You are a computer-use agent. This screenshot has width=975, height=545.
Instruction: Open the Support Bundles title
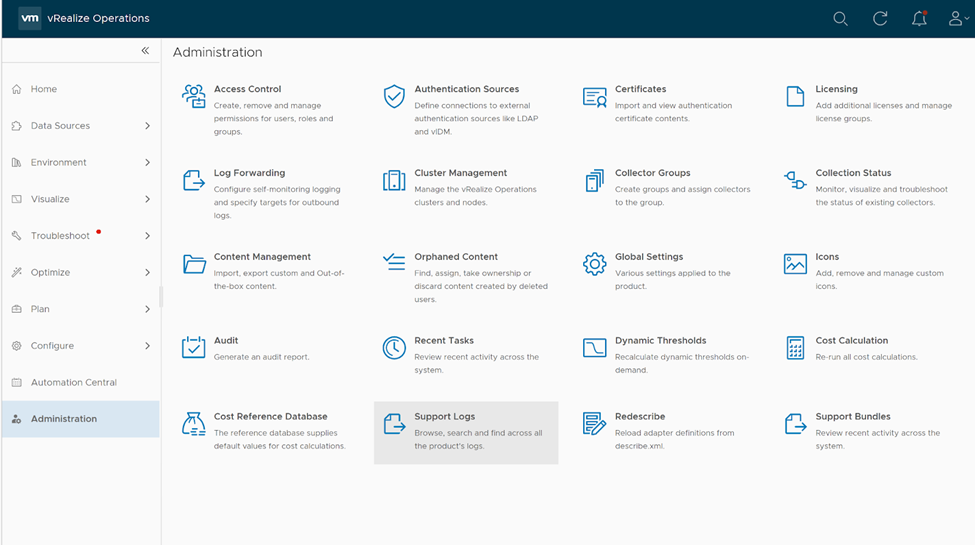pyautogui.click(x=853, y=416)
